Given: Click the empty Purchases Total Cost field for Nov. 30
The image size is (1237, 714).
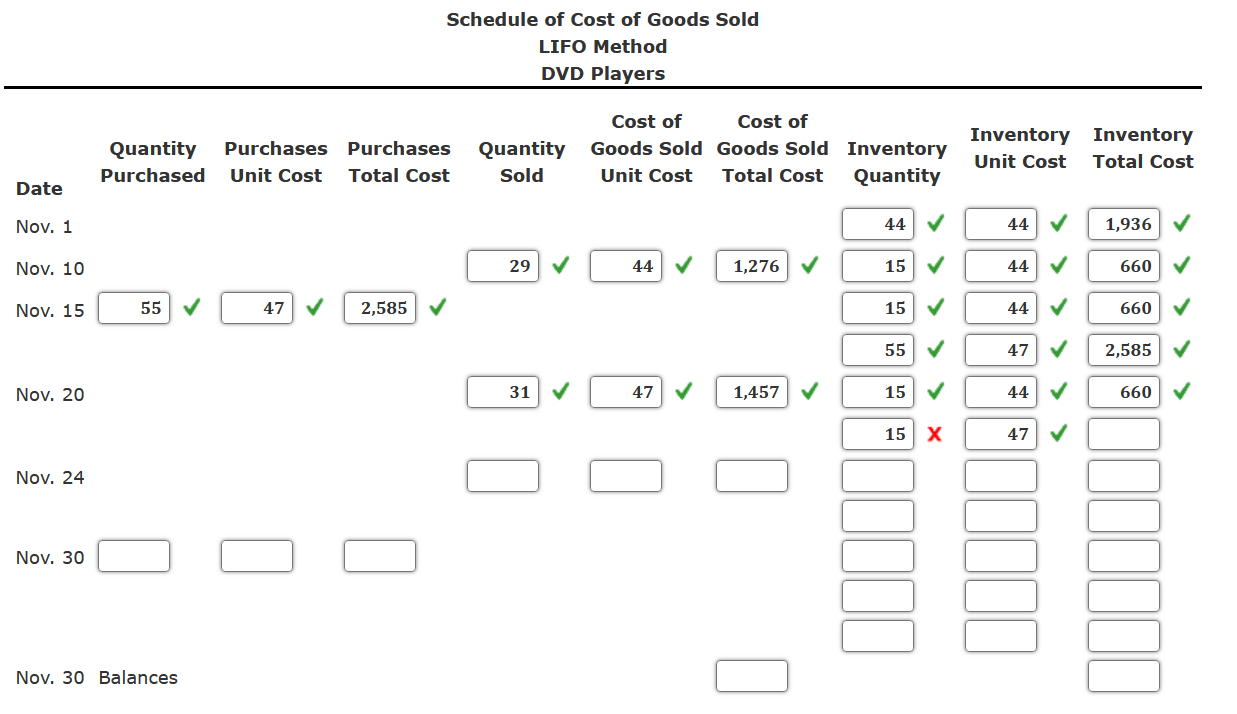Looking at the screenshot, I should [380, 556].
